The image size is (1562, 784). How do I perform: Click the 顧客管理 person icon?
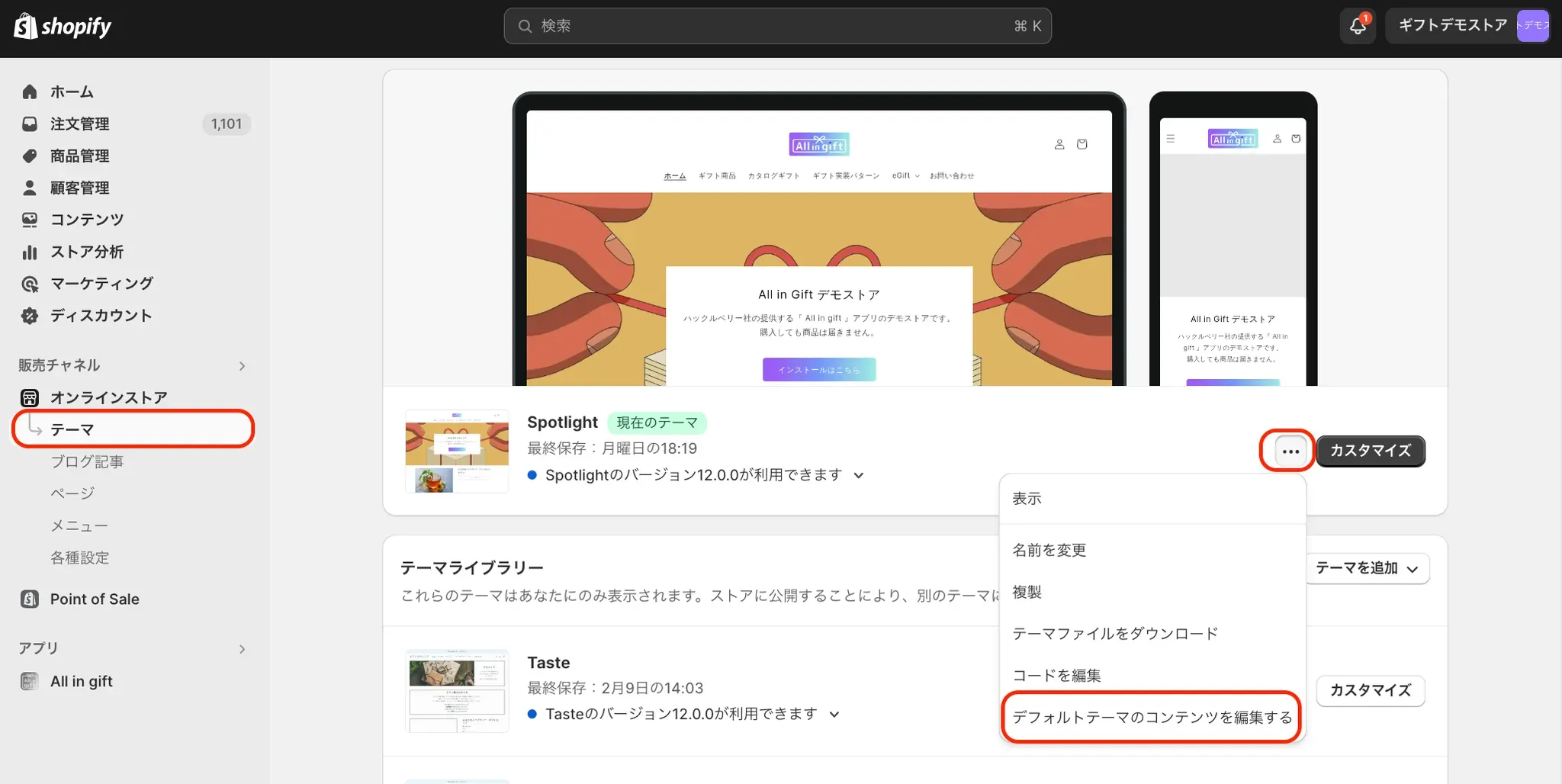point(30,188)
